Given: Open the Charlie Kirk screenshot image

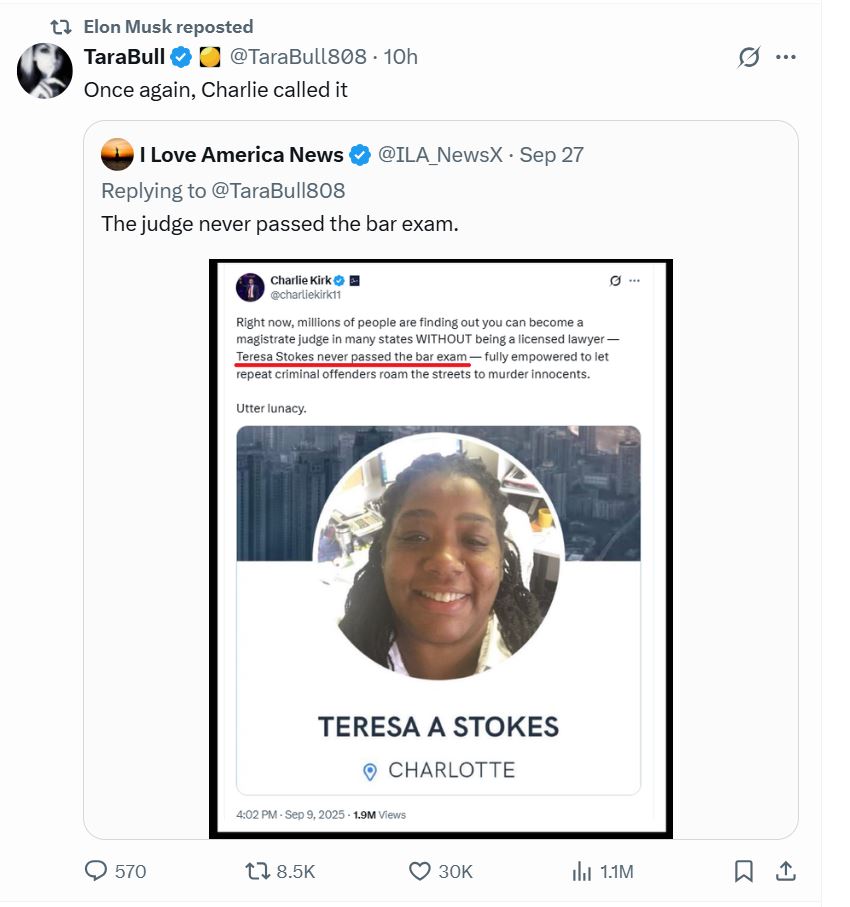Looking at the screenshot, I should click(441, 548).
